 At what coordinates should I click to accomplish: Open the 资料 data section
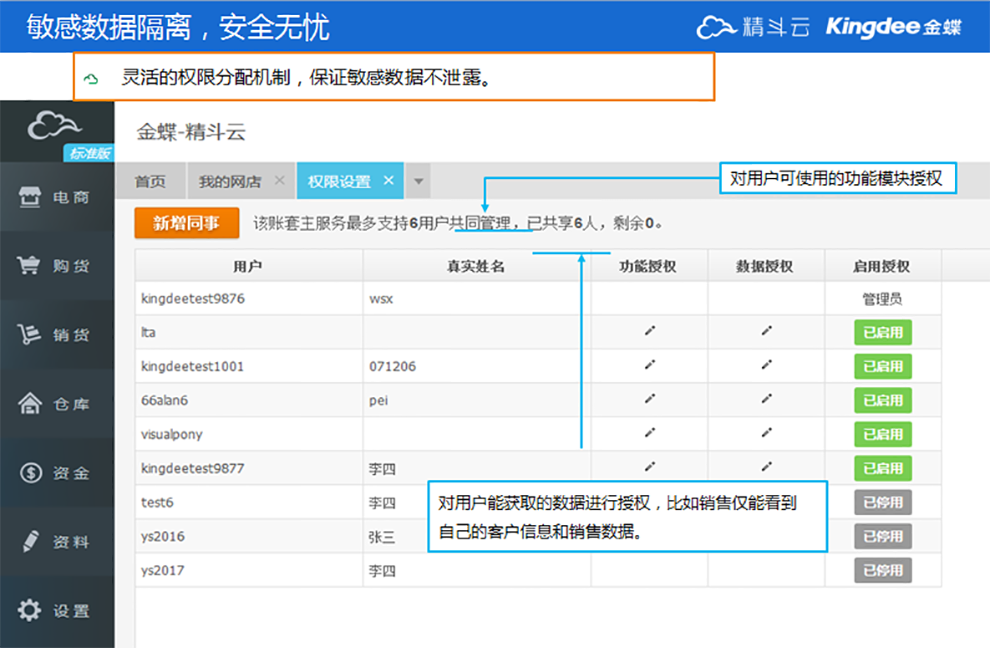57,541
